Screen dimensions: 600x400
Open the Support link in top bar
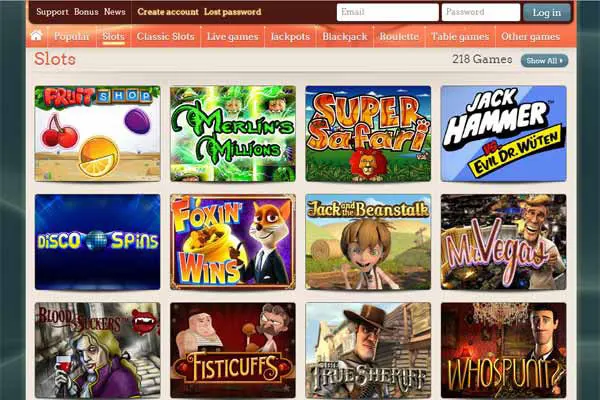point(52,12)
